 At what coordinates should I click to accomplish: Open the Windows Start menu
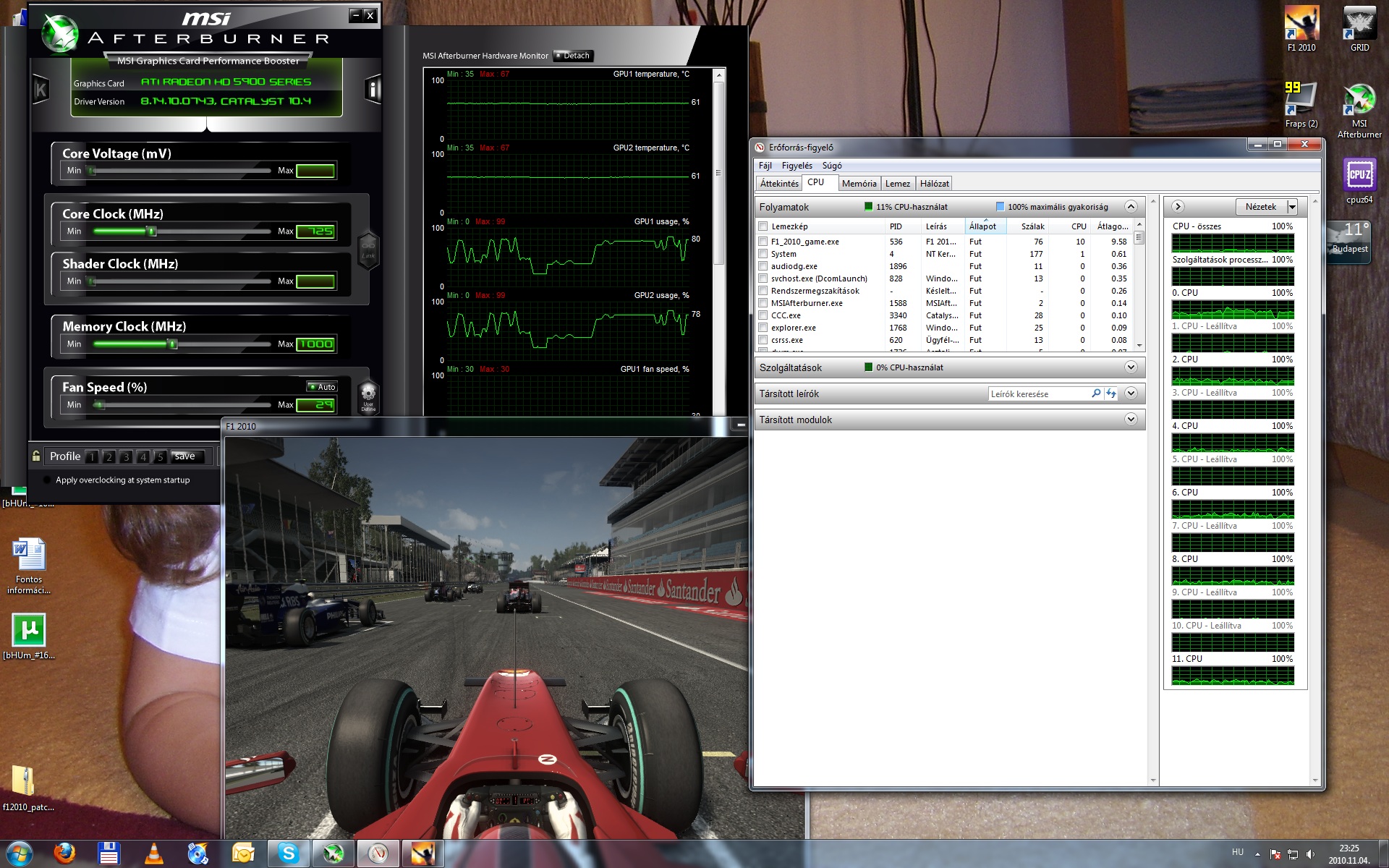pyautogui.click(x=19, y=854)
